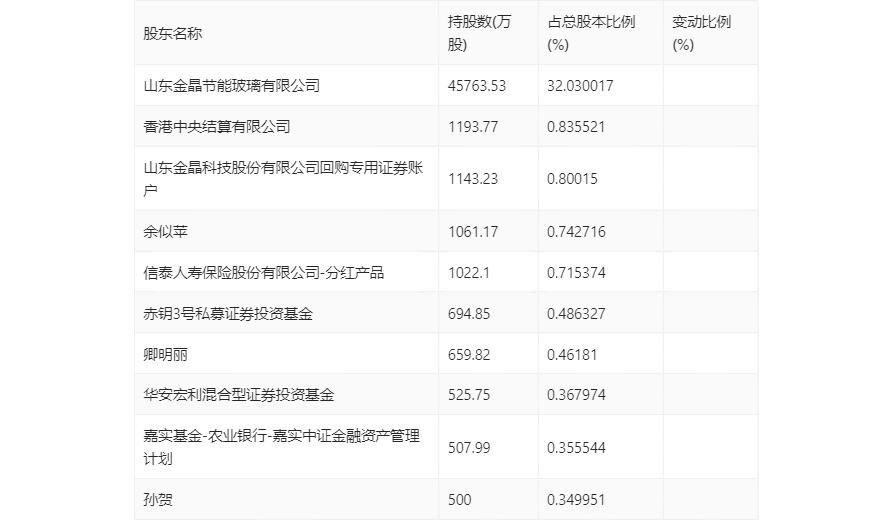893x520 pixels.
Task: Click the percentage 0.486327
Action: tap(576, 314)
